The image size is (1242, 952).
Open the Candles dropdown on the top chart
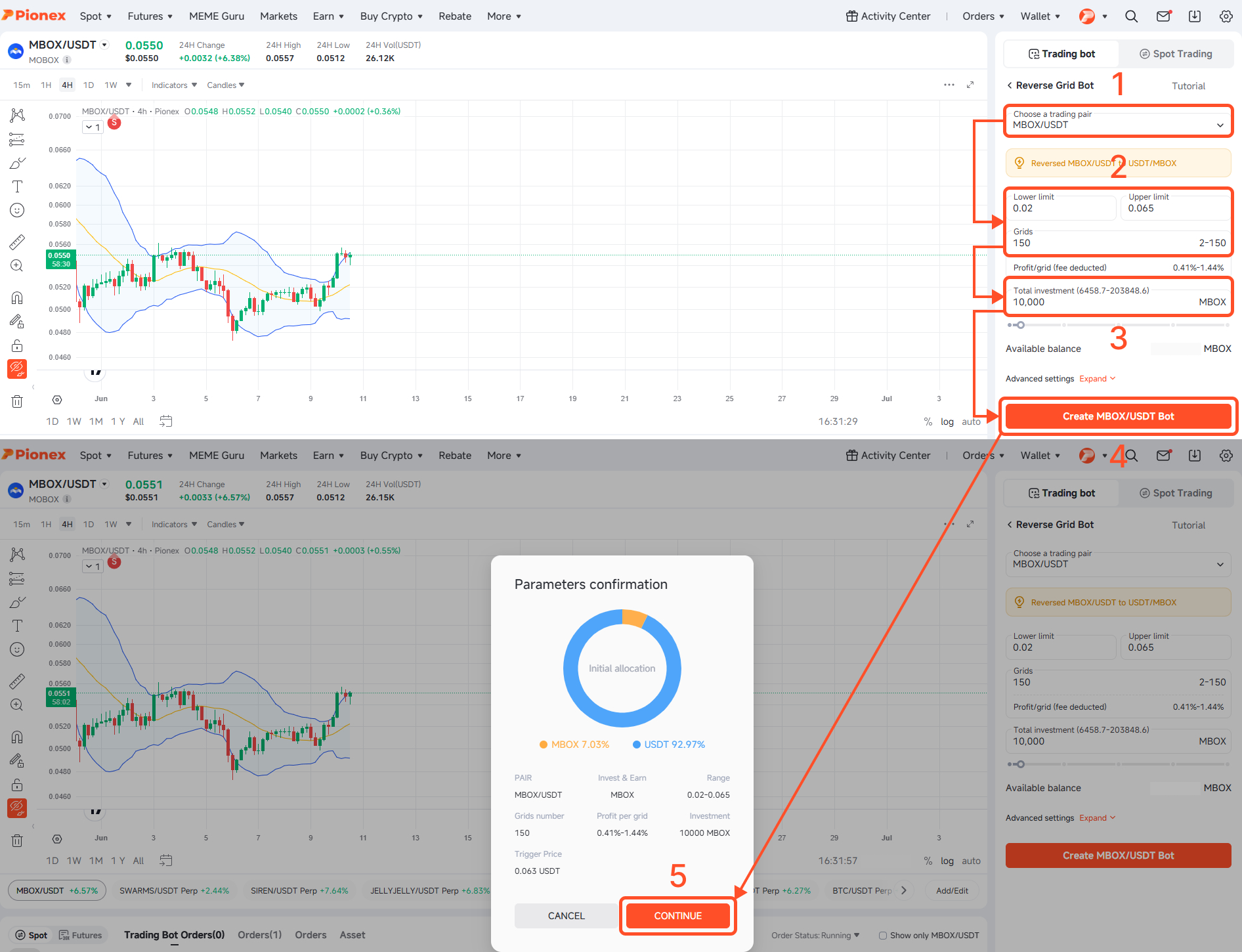pyautogui.click(x=226, y=85)
